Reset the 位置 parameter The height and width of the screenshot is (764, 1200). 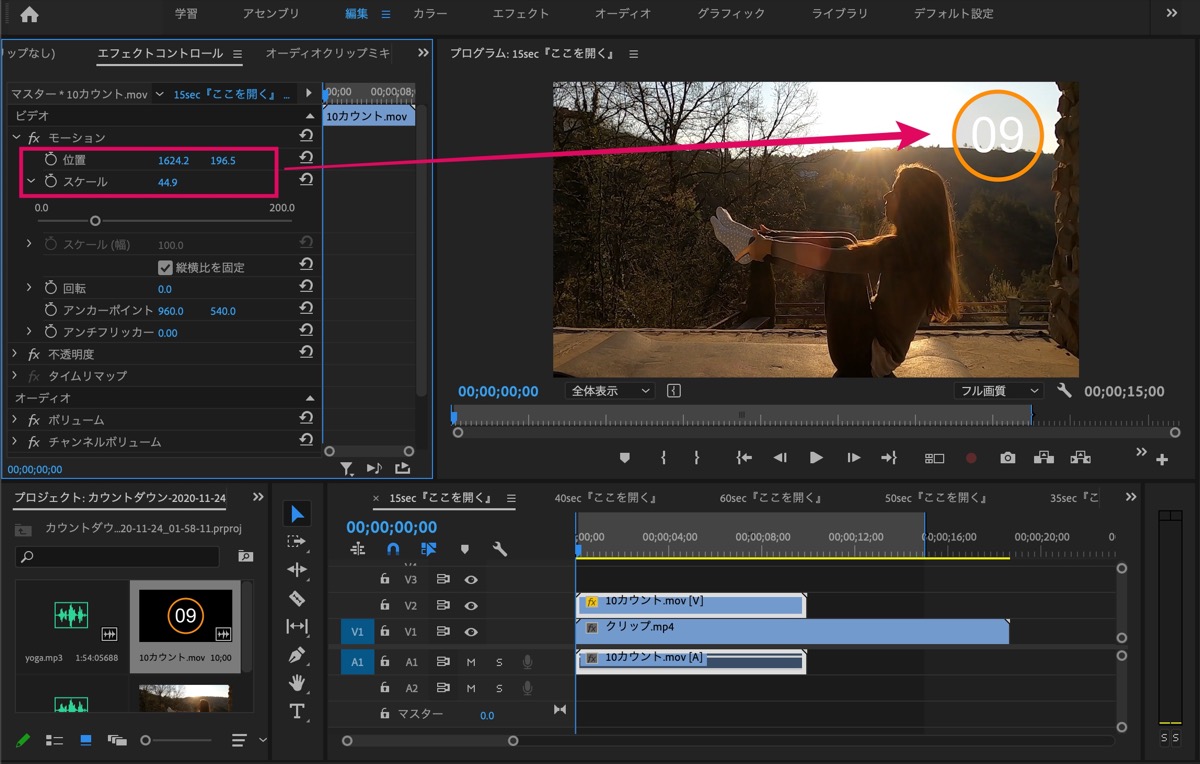coord(306,159)
